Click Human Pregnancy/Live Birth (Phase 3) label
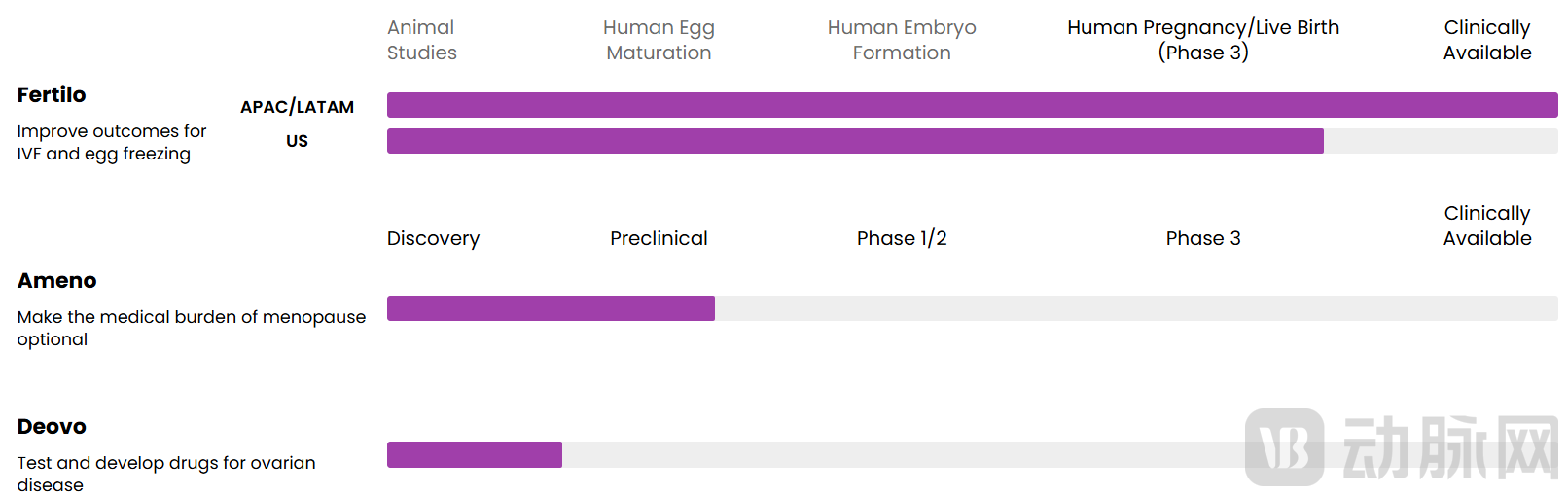Viewport: 1568px width, 496px height. tap(1203, 40)
